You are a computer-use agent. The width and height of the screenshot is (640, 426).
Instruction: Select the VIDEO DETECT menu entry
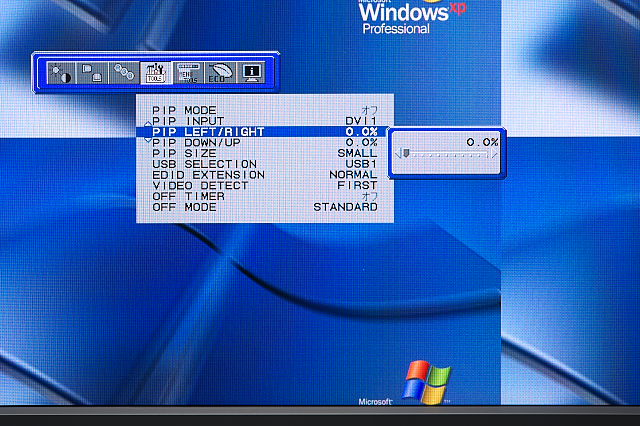202,185
